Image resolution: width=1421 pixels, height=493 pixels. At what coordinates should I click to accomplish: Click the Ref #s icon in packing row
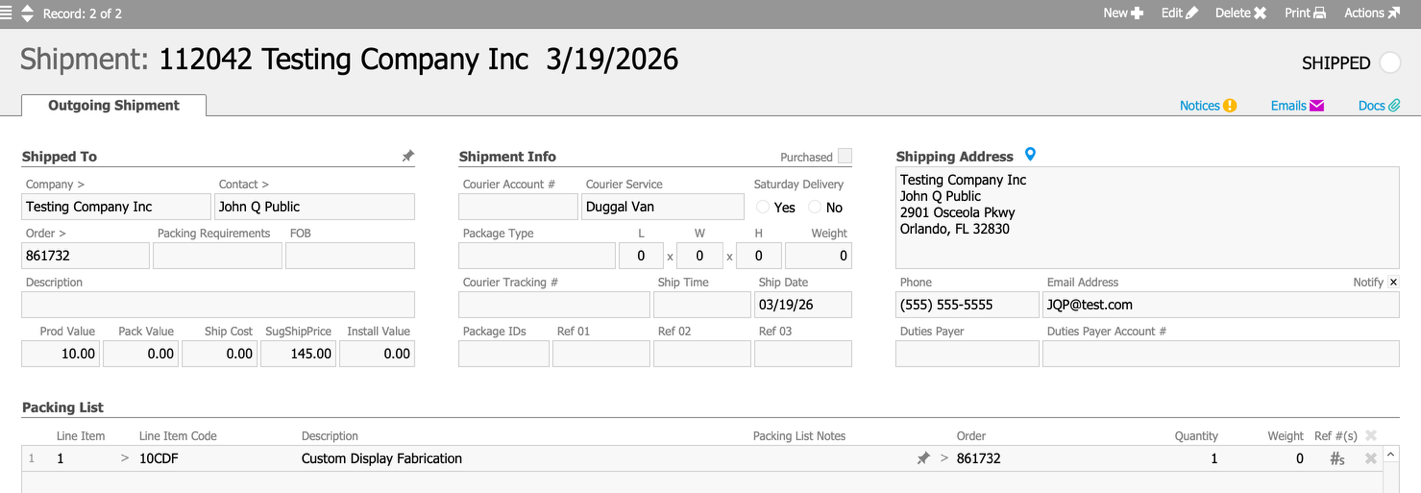1337,459
